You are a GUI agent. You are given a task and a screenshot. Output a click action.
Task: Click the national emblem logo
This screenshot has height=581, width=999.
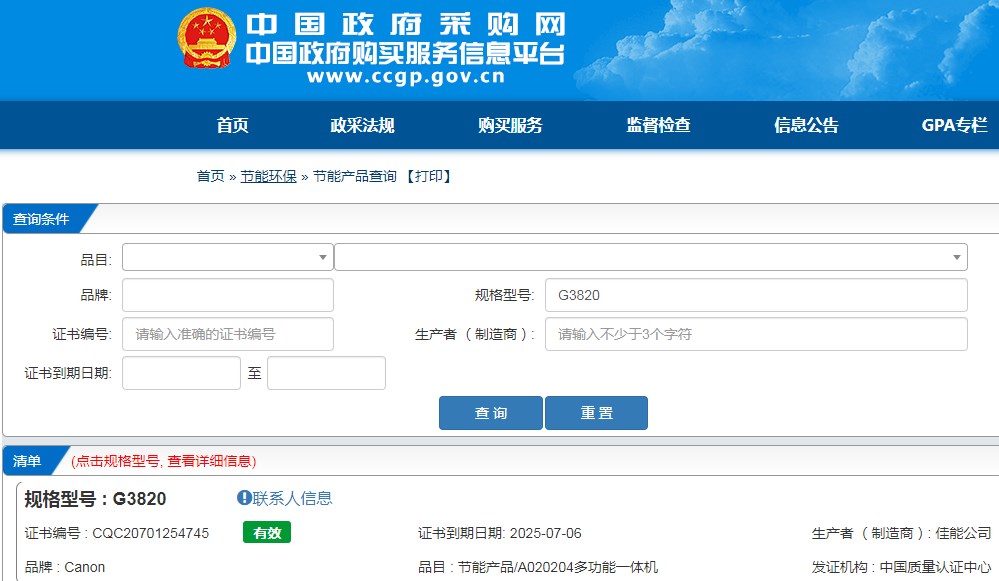click(207, 38)
